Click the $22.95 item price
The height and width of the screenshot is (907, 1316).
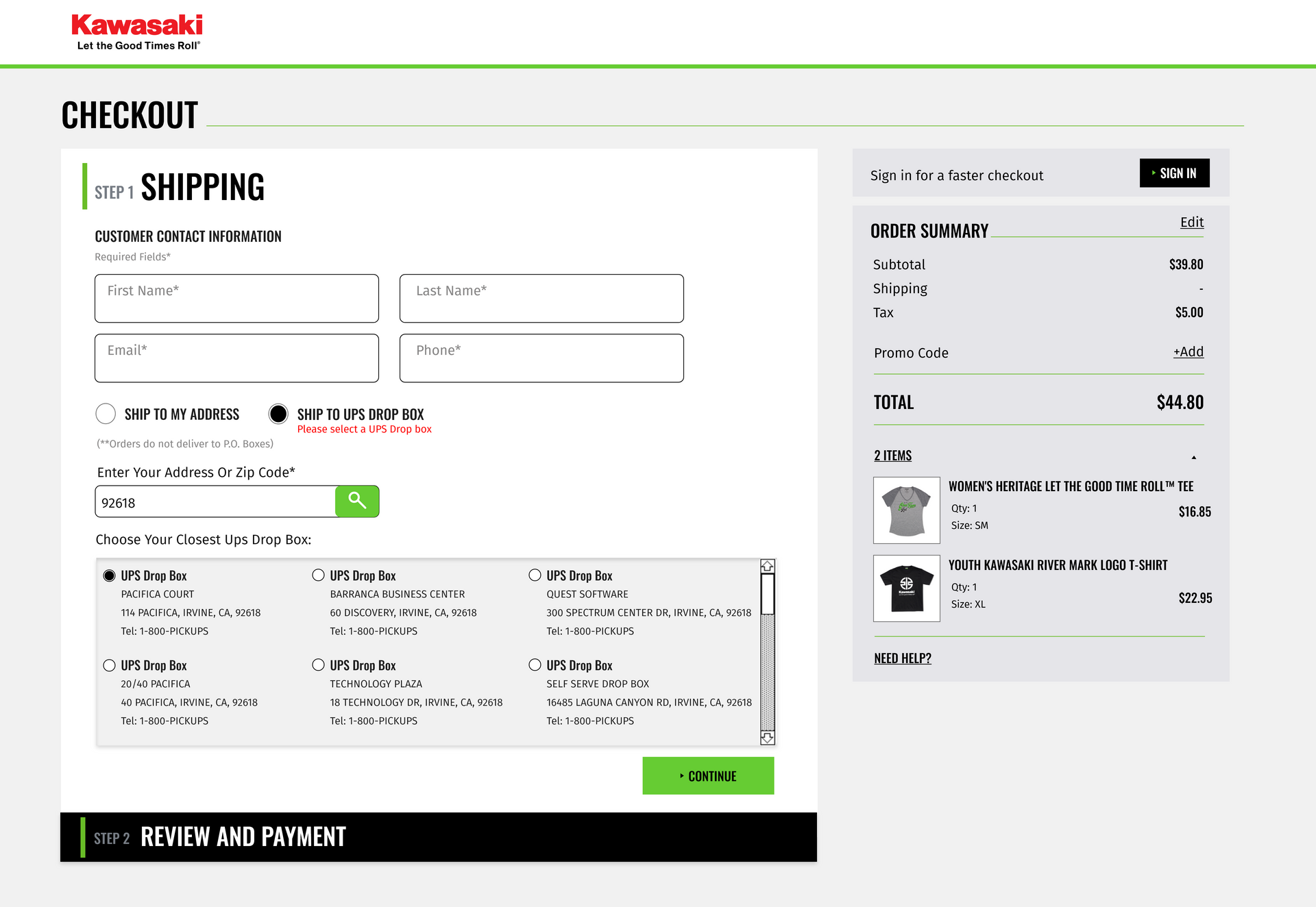(1195, 598)
